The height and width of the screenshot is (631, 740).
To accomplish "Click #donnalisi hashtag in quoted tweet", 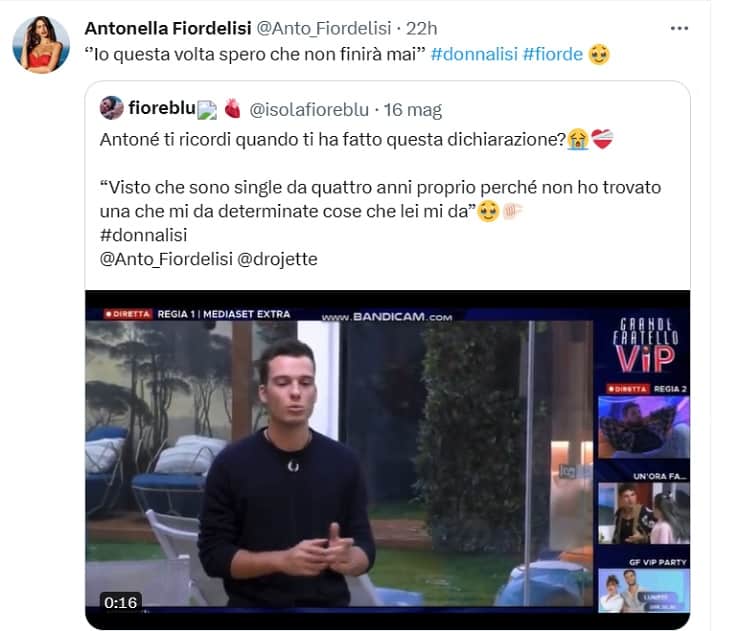I will (143, 235).
